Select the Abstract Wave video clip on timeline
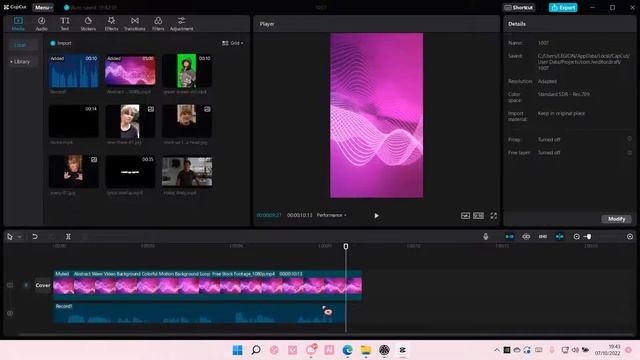 [x=207, y=285]
